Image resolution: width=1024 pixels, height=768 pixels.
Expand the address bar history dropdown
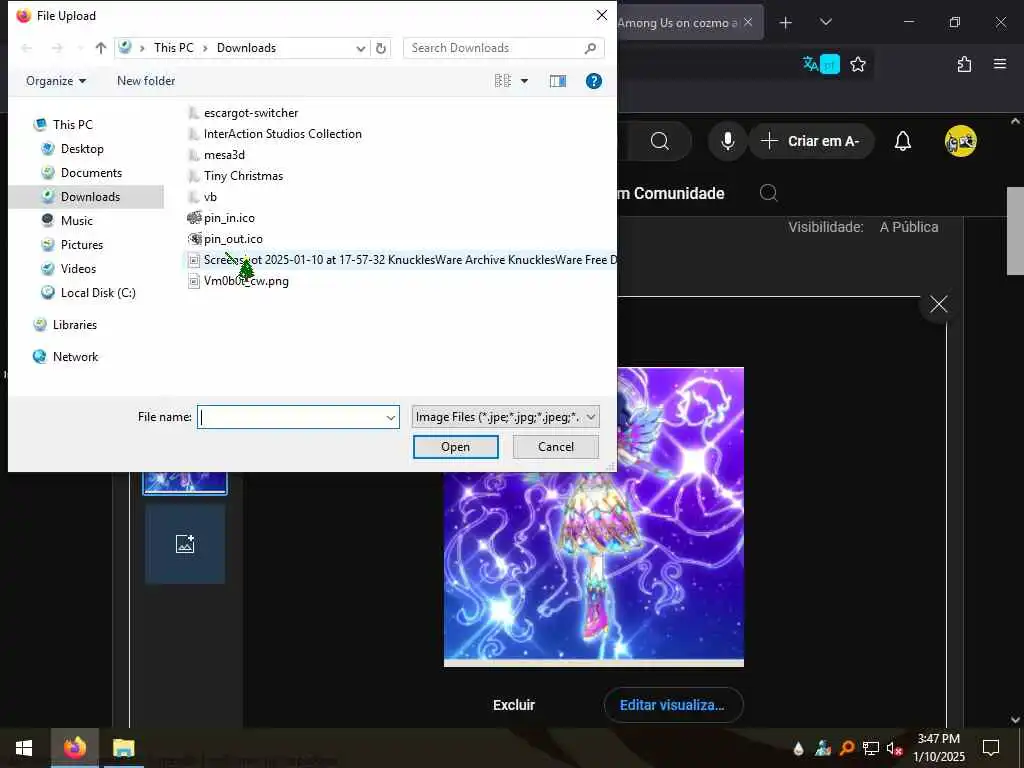coord(360,48)
